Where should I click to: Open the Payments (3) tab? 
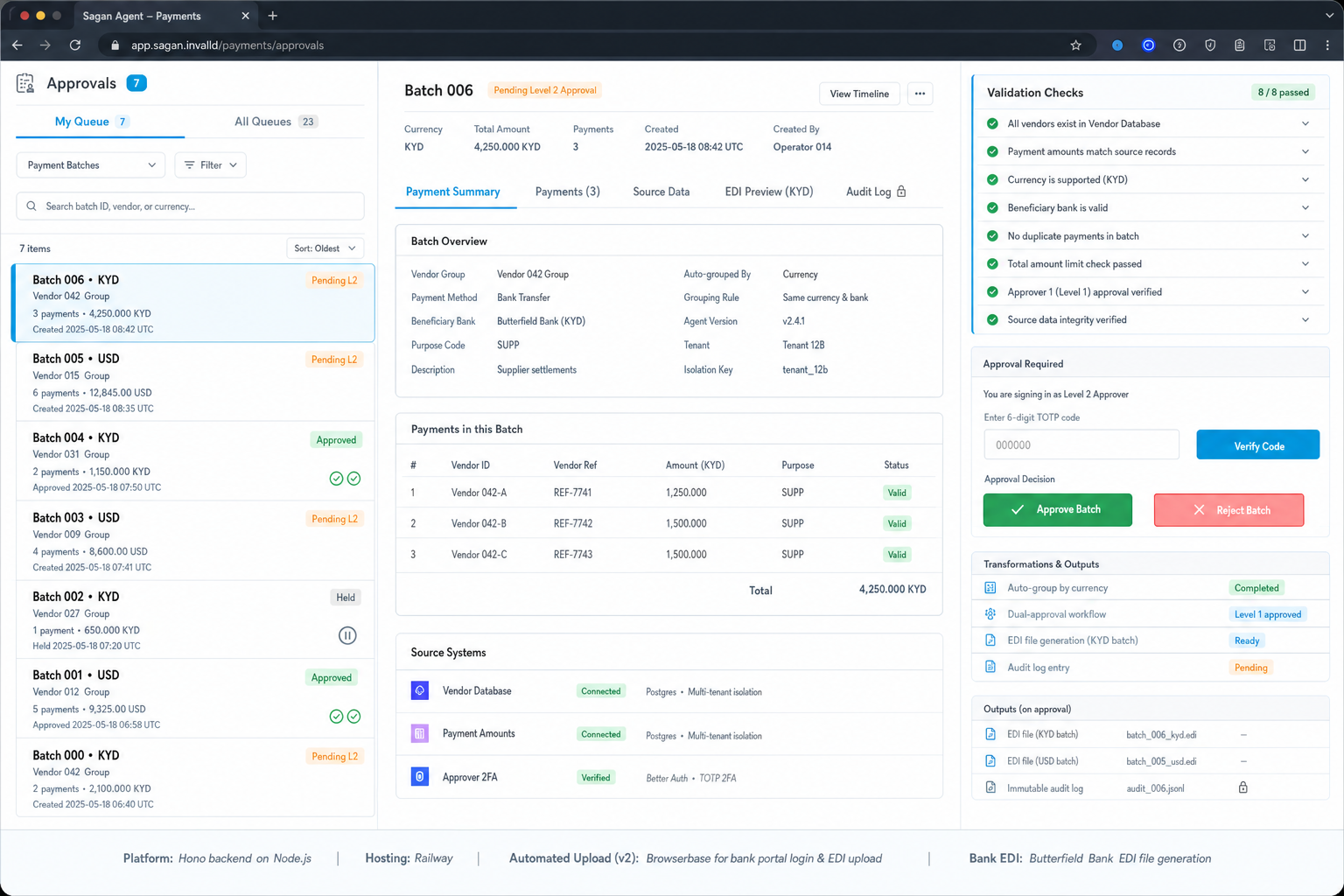pyautogui.click(x=567, y=192)
